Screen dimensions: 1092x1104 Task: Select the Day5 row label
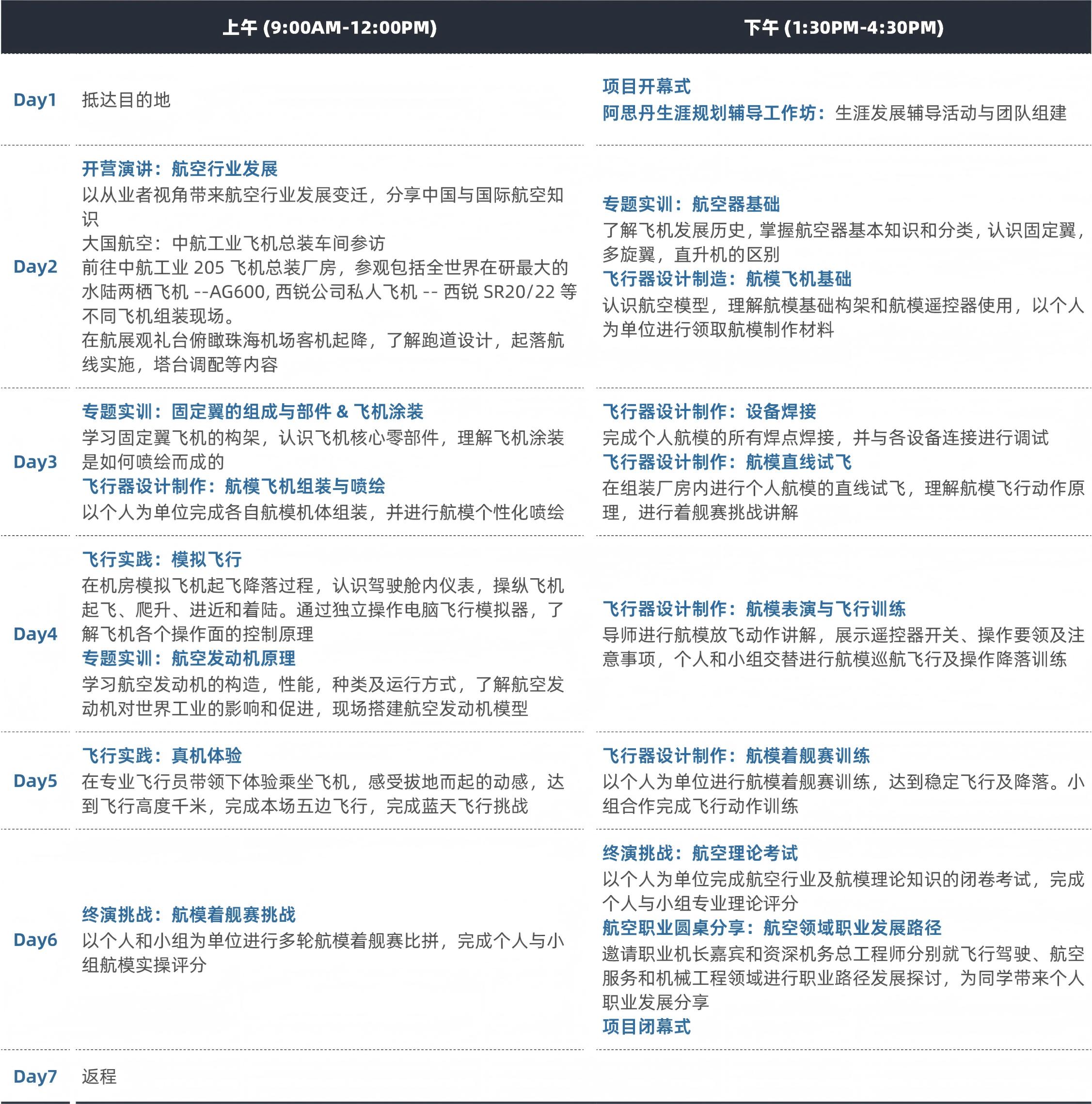(x=35, y=781)
